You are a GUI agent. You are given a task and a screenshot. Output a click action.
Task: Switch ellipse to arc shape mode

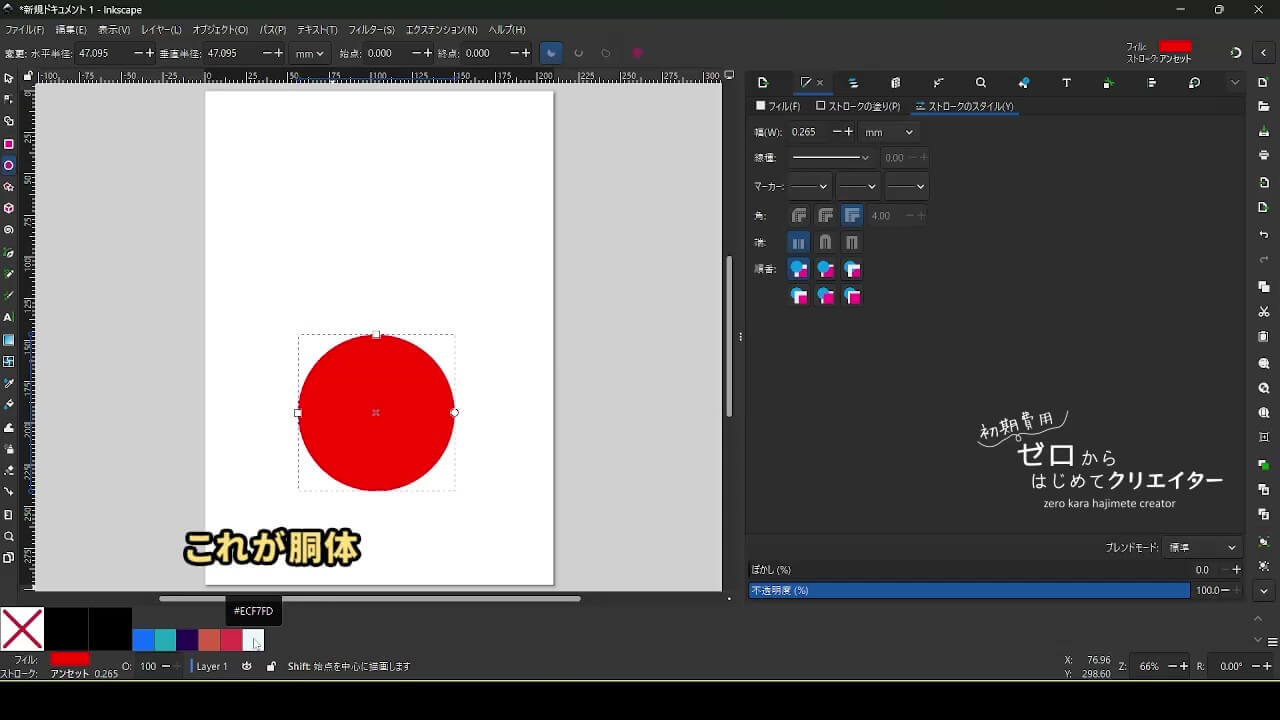pyautogui.click(x=578, y=53)
